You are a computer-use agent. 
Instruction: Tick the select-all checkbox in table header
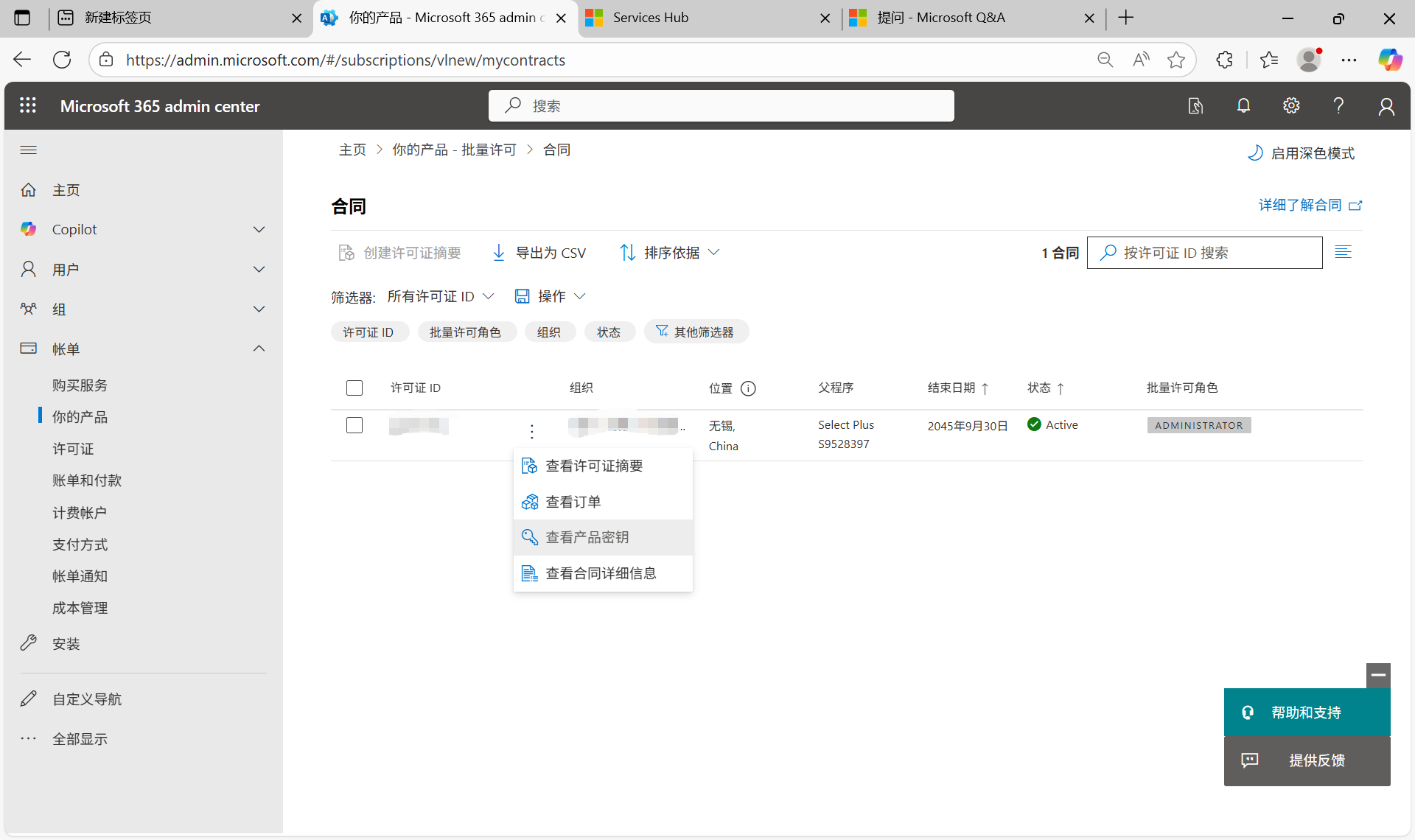click(354, 388)
